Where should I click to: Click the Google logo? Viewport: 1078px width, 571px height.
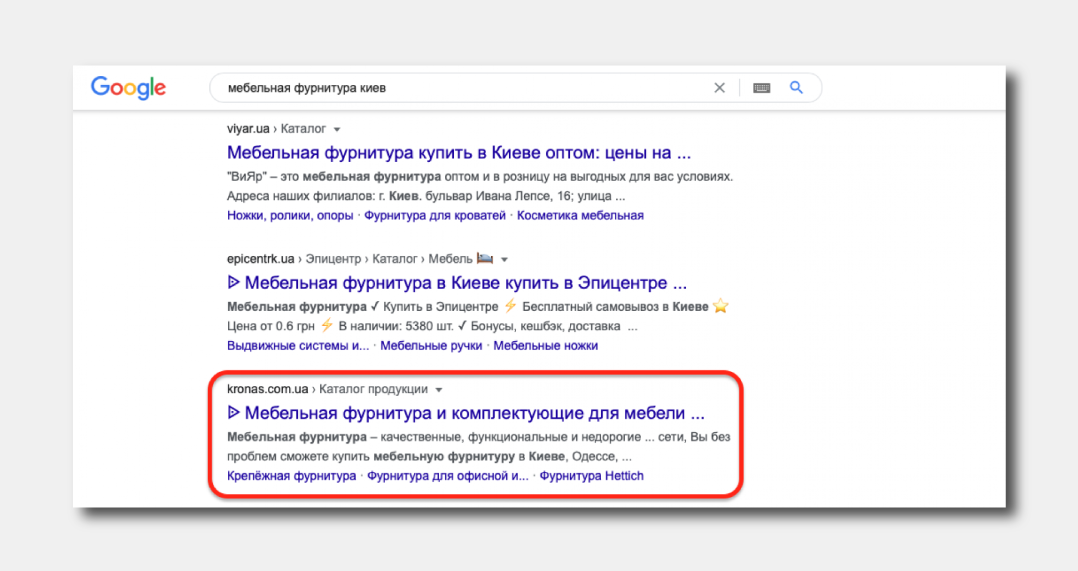129,88
